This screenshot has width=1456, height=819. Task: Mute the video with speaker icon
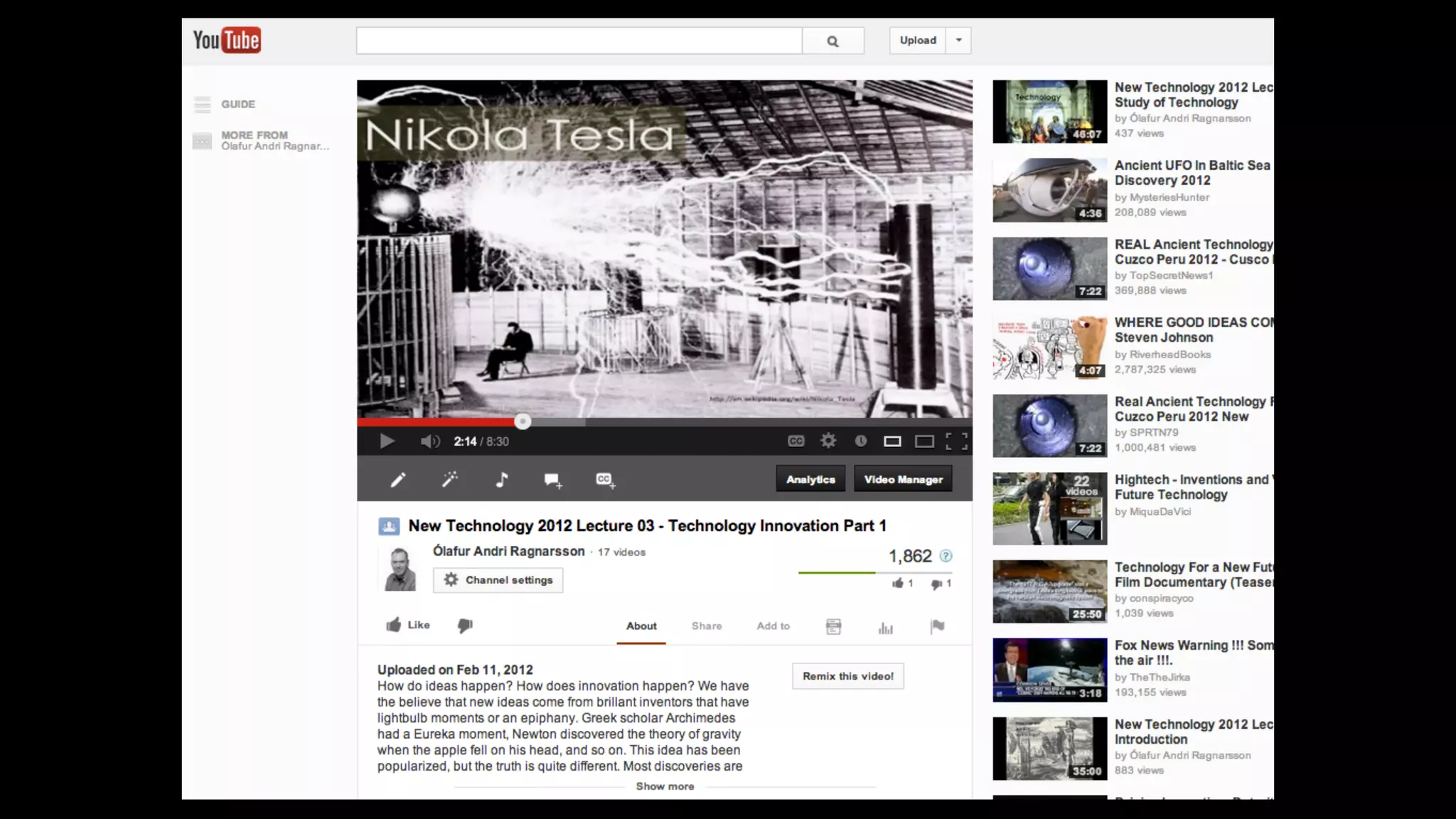pyautogui.click(x=429, y=441)
